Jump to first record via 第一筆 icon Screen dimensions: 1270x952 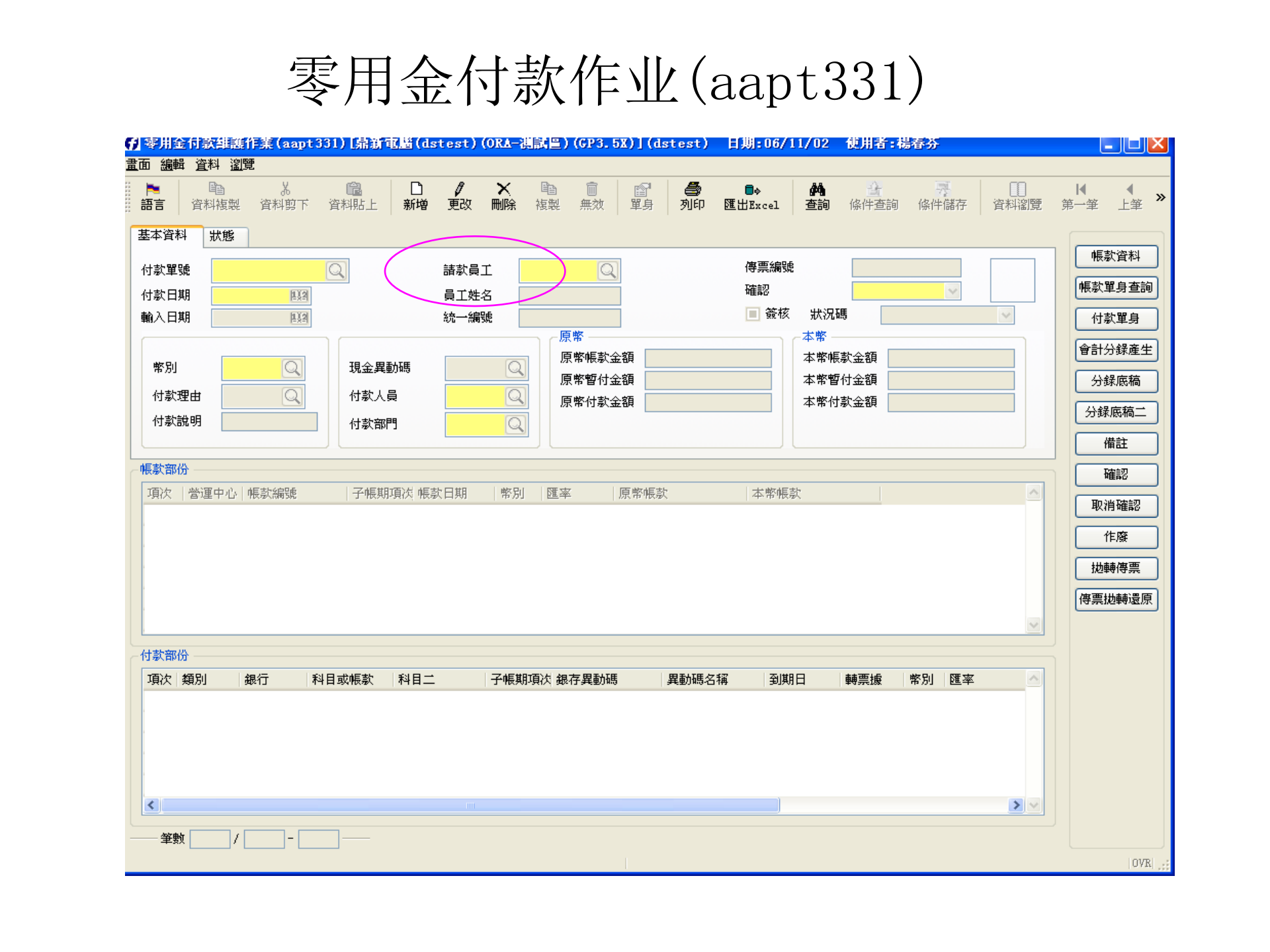(1079, 196)
